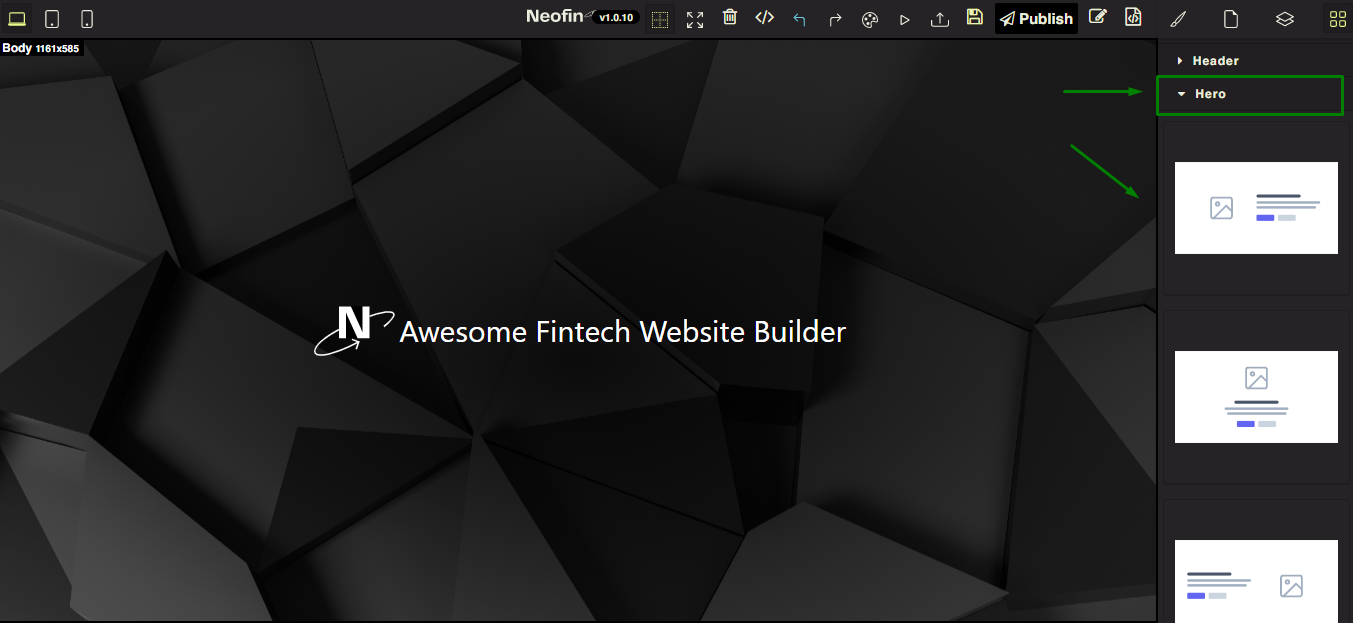Switch to tablet device preview
Screen dimensions: 1353x623
pos(52,19)
